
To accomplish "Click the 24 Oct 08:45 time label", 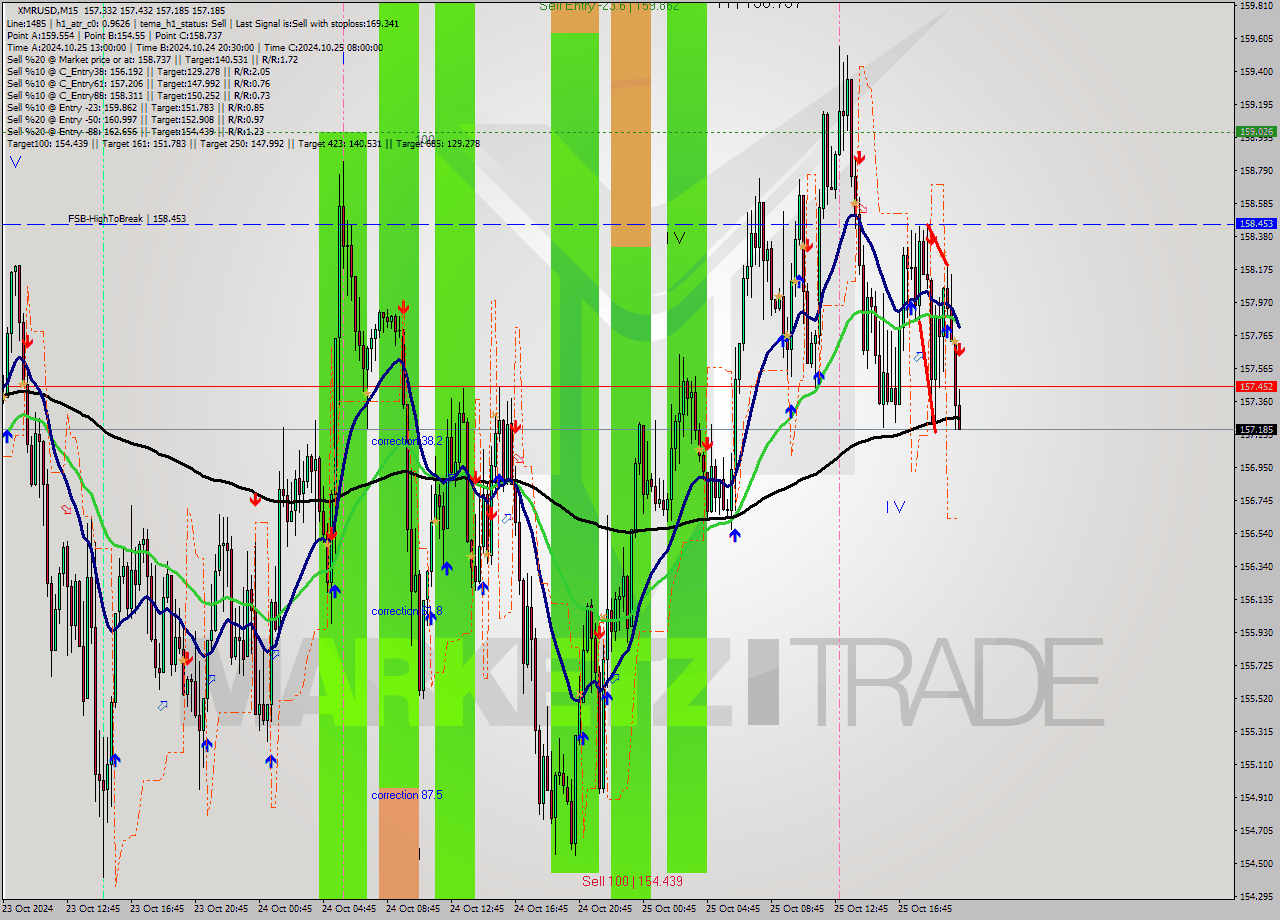I will 413,909.
